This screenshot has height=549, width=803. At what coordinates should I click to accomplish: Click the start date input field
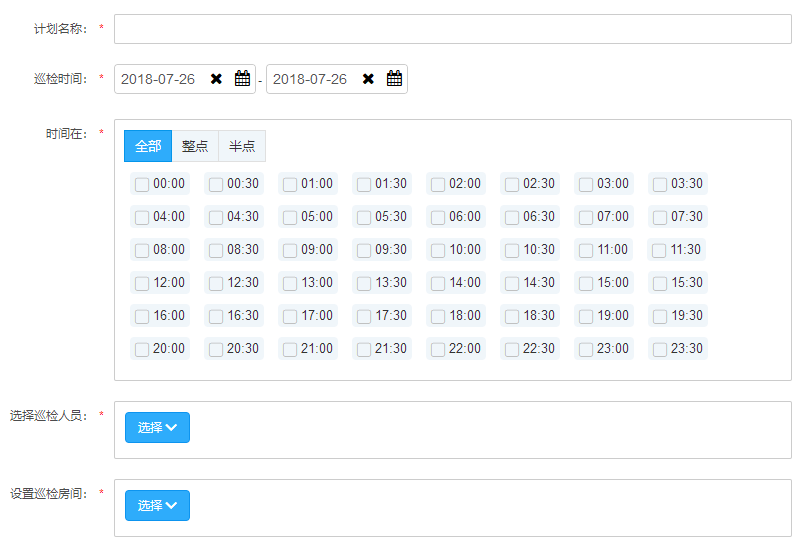click(160, 79)
